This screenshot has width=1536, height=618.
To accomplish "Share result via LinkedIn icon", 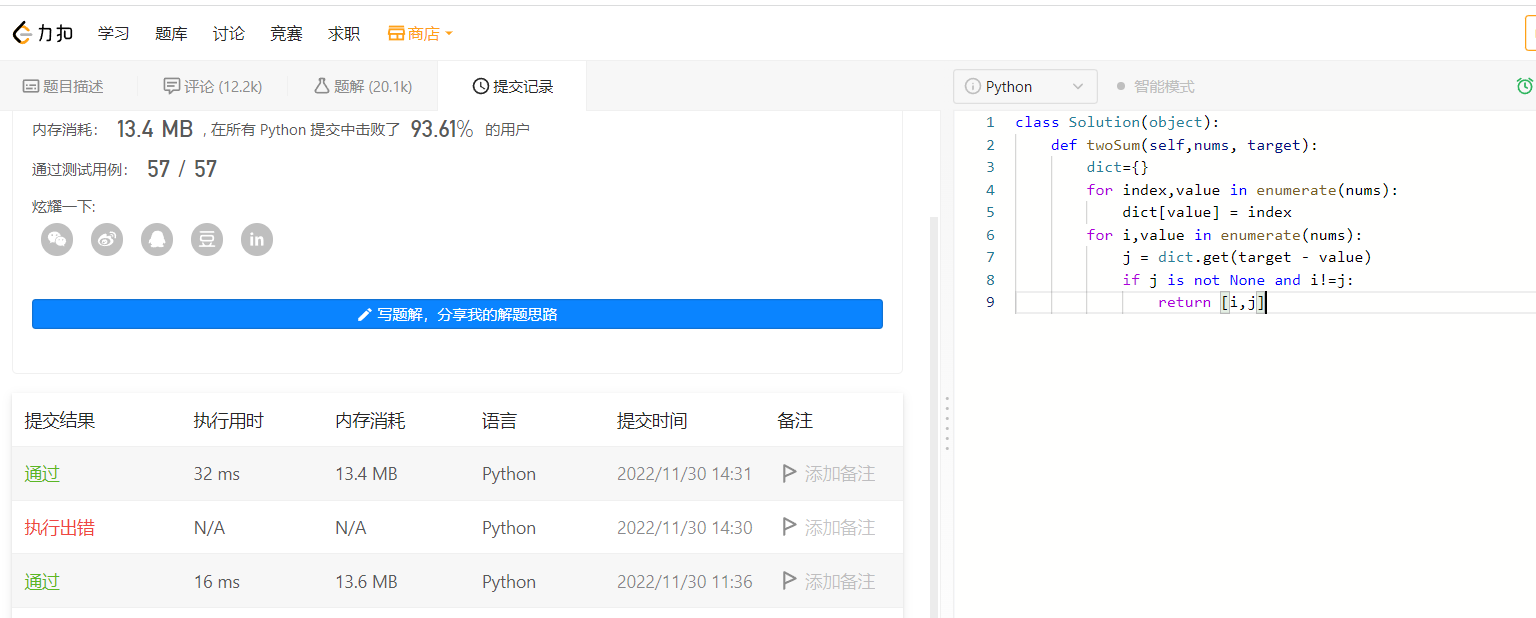I will (257, 239).
